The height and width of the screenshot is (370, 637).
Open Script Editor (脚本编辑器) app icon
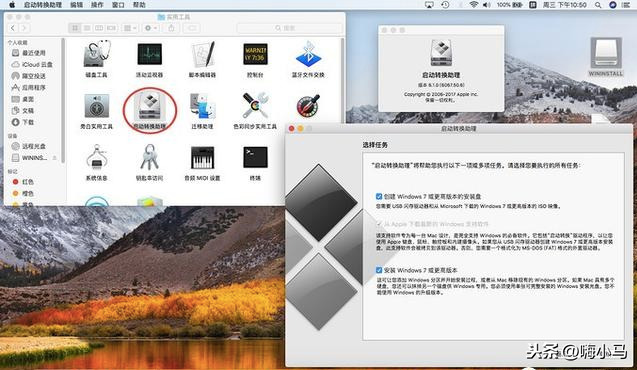pyautogui.click(x=202, y=54)
